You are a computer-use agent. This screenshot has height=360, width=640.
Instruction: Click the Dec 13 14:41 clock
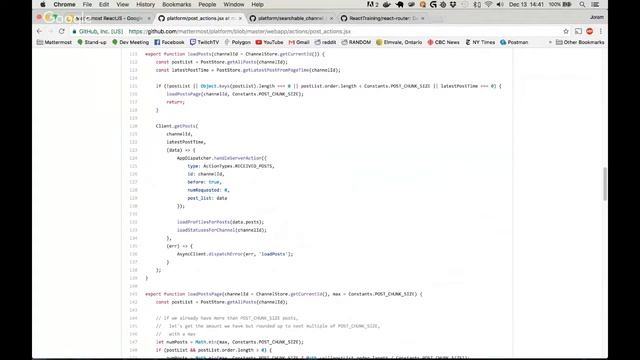[x=526, y=4]
